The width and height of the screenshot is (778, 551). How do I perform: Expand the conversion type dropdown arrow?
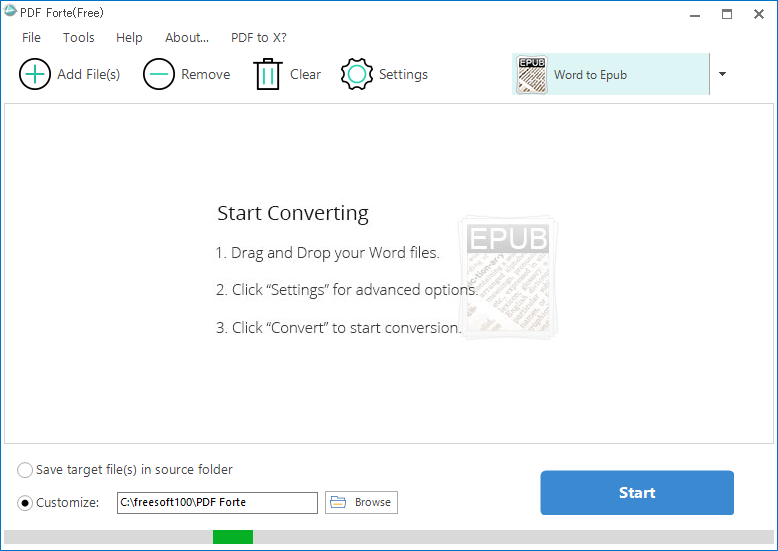click(x=722, y=74)
